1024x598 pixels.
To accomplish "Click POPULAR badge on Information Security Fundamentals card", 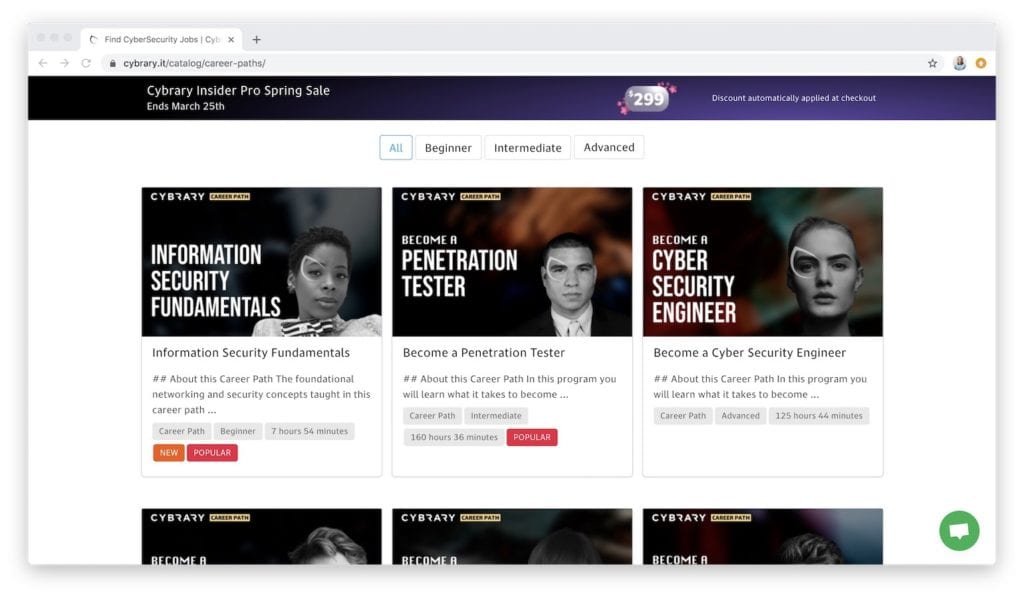I will point(212,452).
